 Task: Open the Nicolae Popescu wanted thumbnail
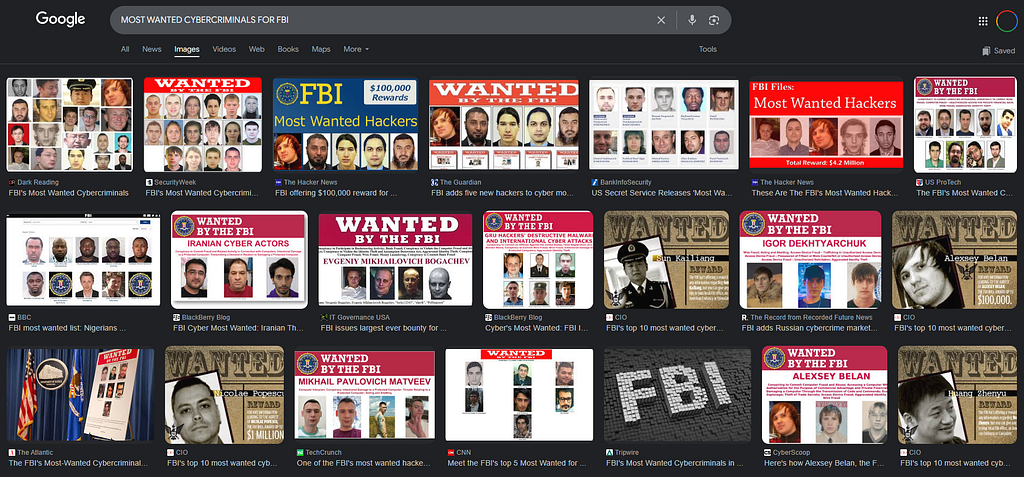(x=225, y=395)
